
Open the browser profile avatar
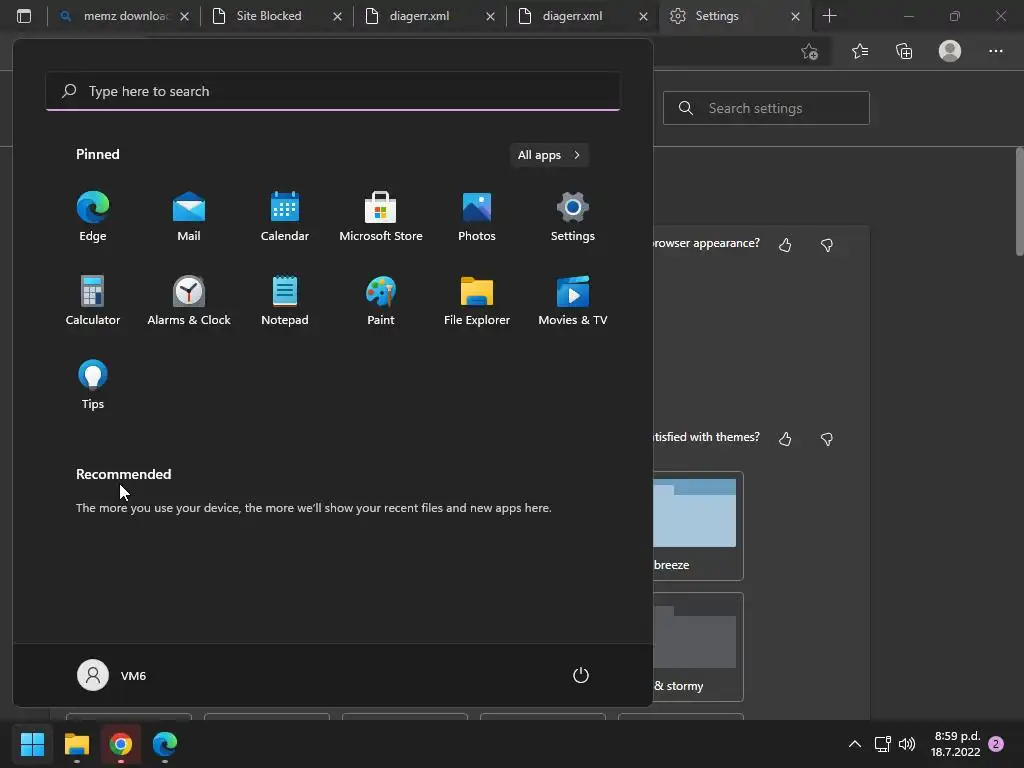[950, 51]
